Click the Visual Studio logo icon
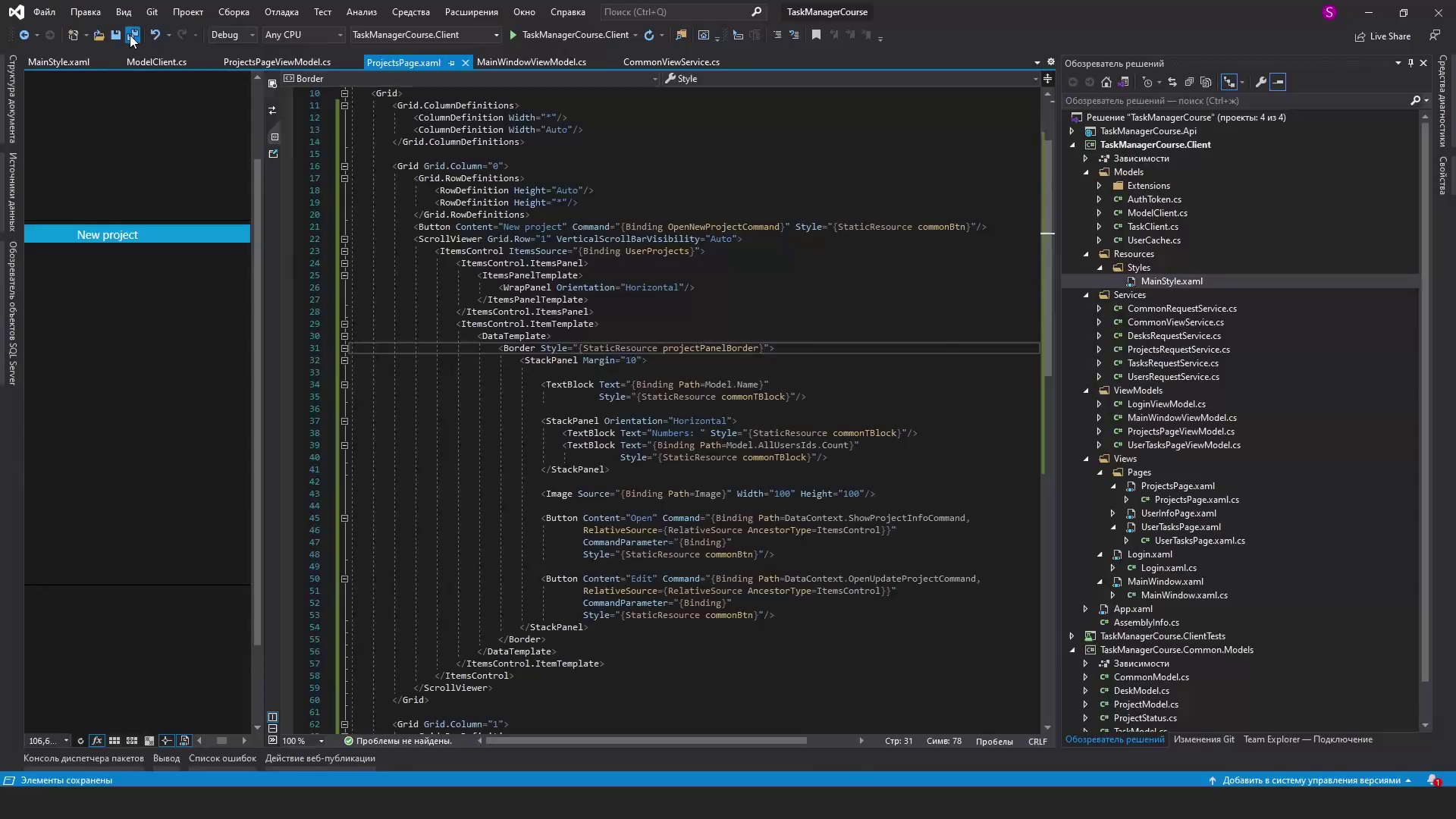The image size is (1456, 819). (16, 12)
